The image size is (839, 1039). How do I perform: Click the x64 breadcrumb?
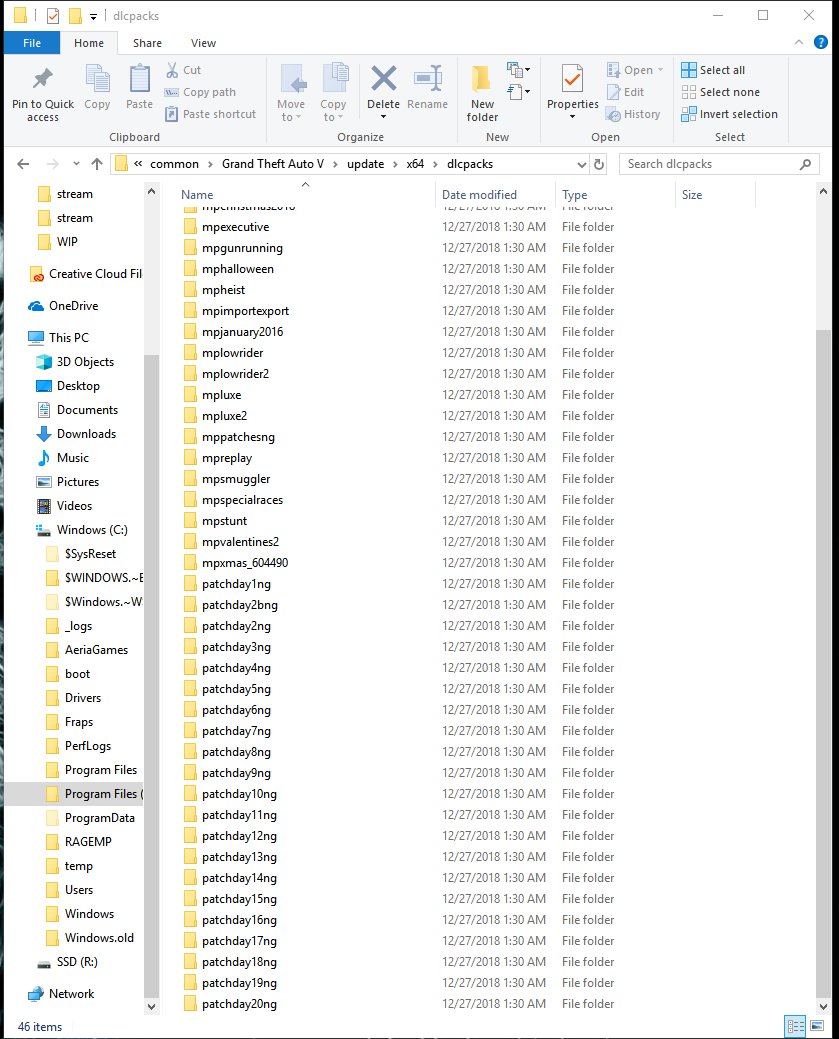415,164
